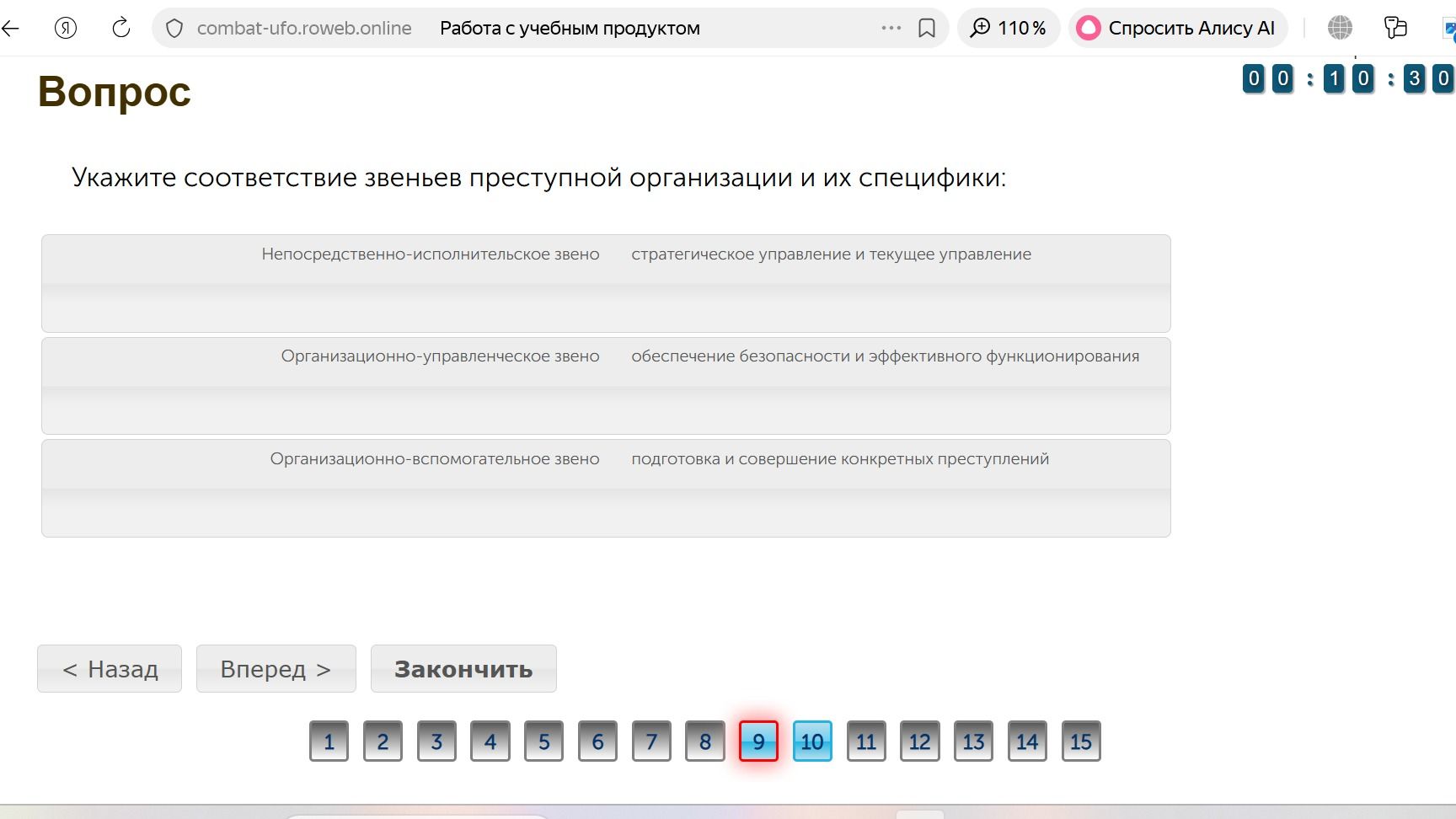Click the 110% zoom indicator
The width and height of the screenshot is (1456, 819).
coord(1009,28)
